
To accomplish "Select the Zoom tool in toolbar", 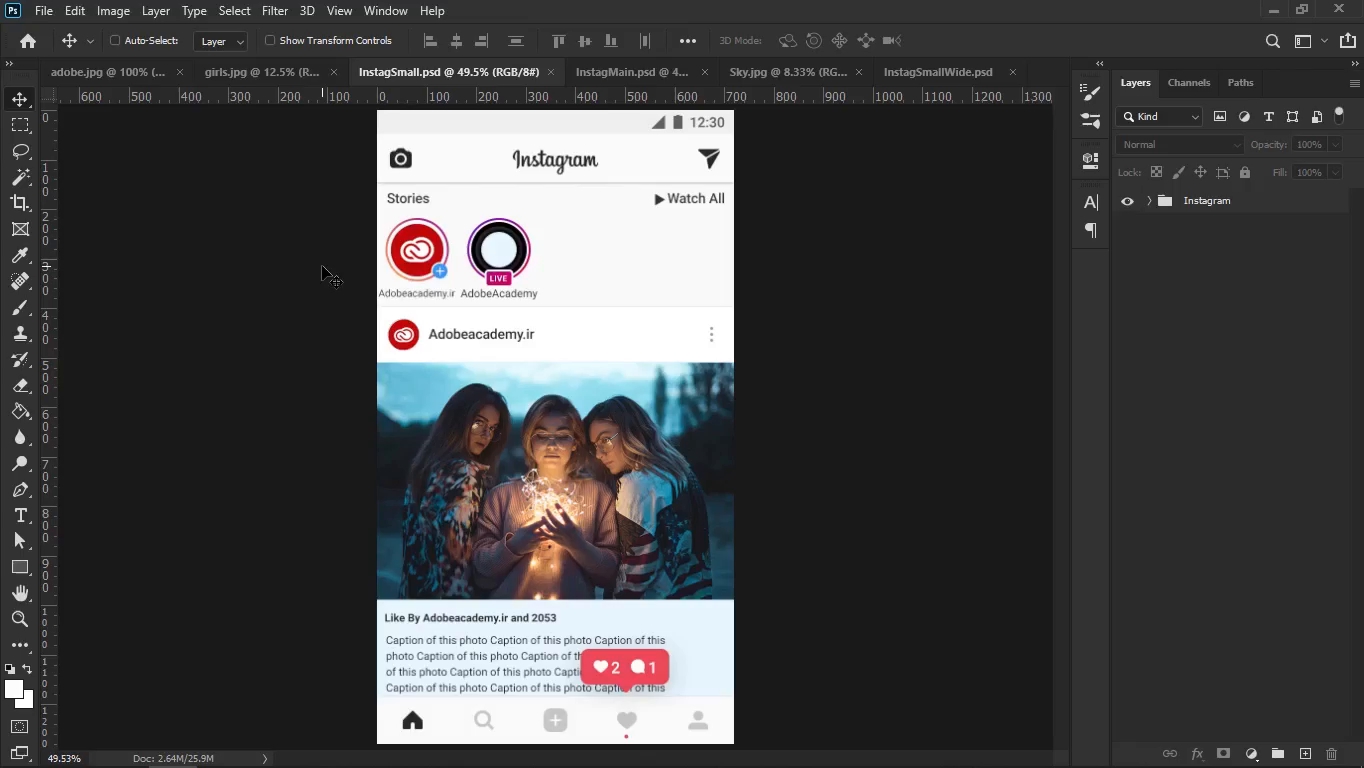I will tap(20, 619).
